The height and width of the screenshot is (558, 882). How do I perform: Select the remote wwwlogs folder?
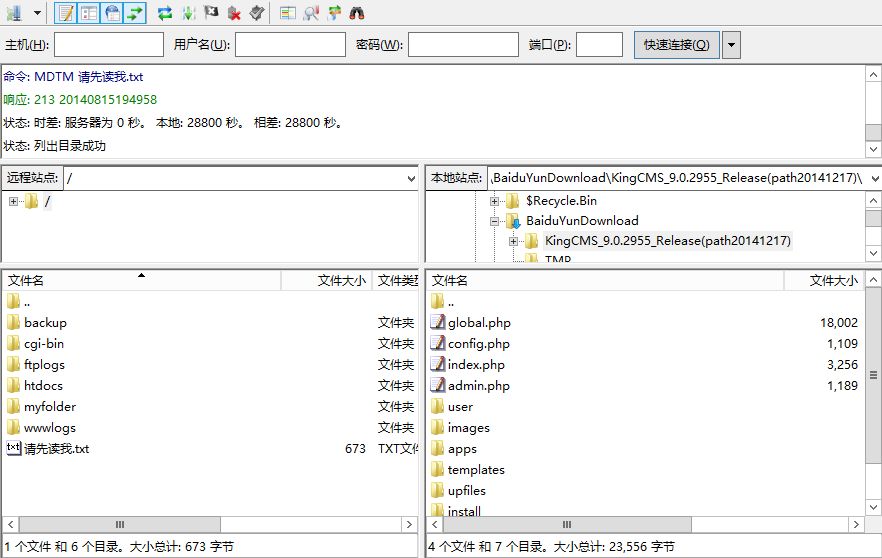tap(50, 428)
